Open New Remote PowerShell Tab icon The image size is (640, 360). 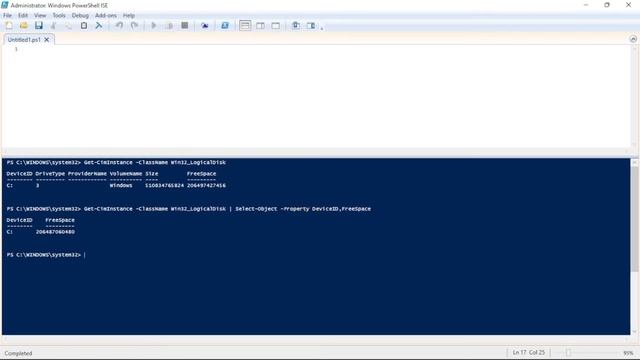[204, 26]
